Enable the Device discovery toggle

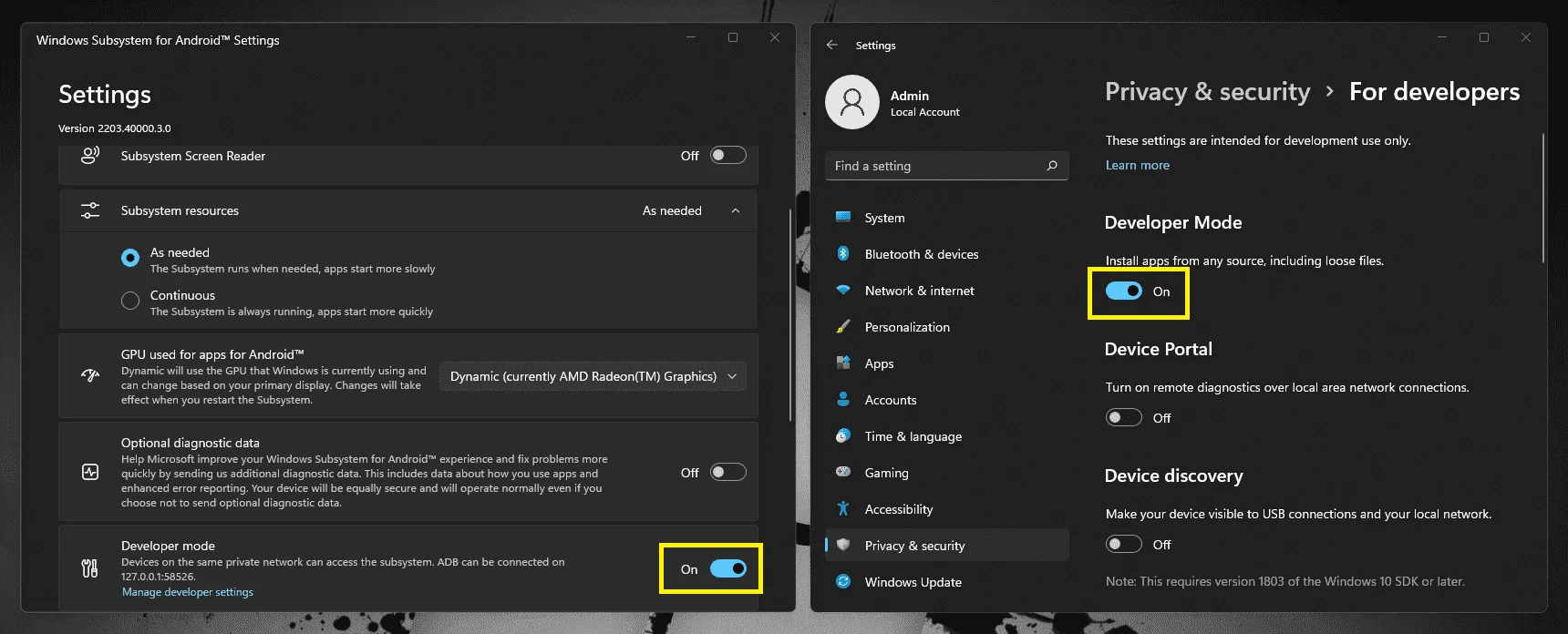(1124, 544)
